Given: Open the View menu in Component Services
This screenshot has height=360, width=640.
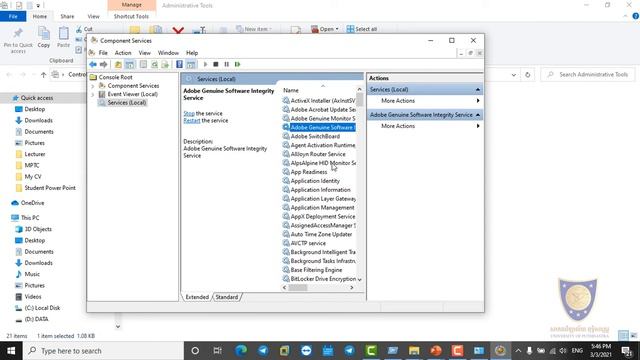Looking at the screenshot, I should click(144, 53).
